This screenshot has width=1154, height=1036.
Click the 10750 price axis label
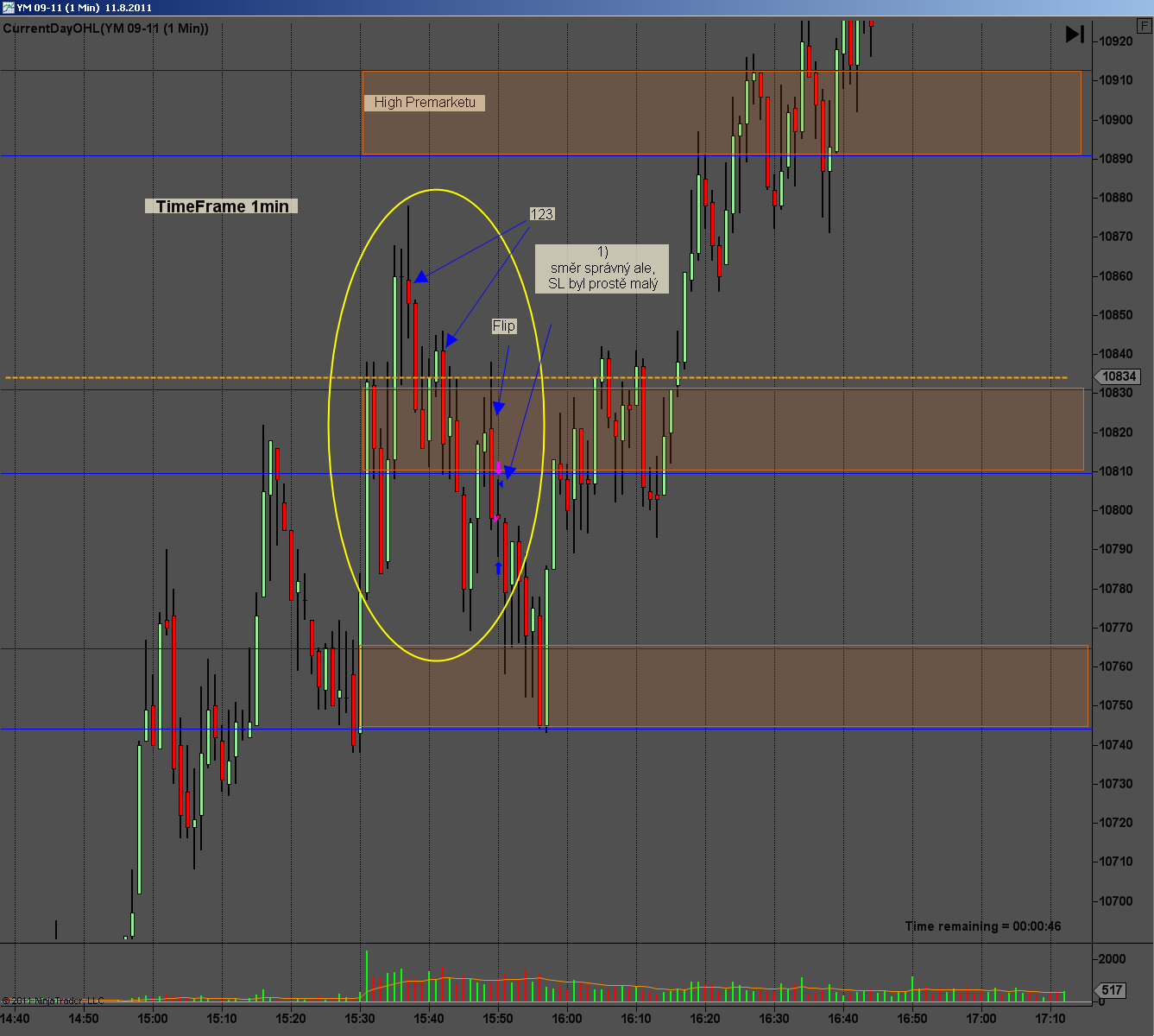point(1114,705)
